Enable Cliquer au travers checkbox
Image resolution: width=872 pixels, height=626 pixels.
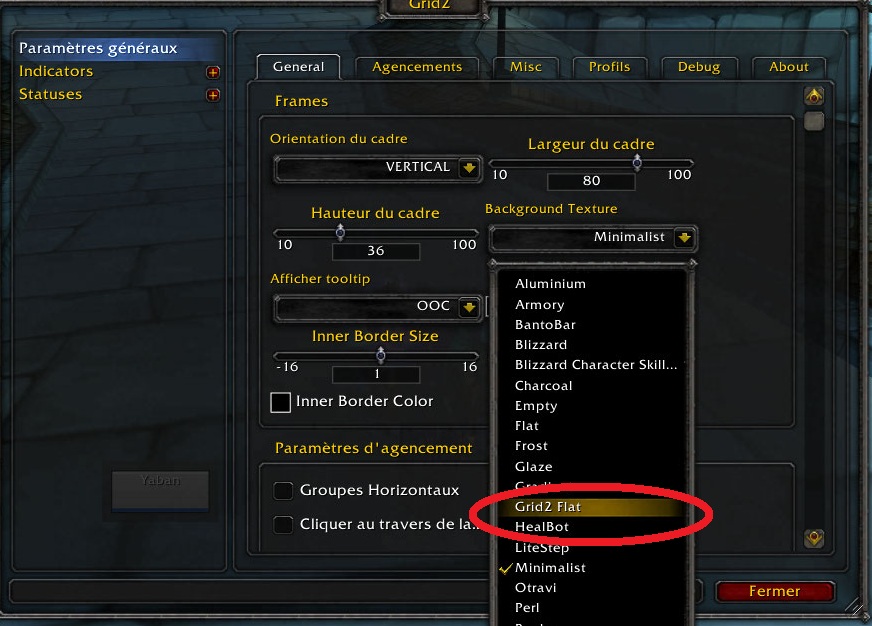click(283, 524)
